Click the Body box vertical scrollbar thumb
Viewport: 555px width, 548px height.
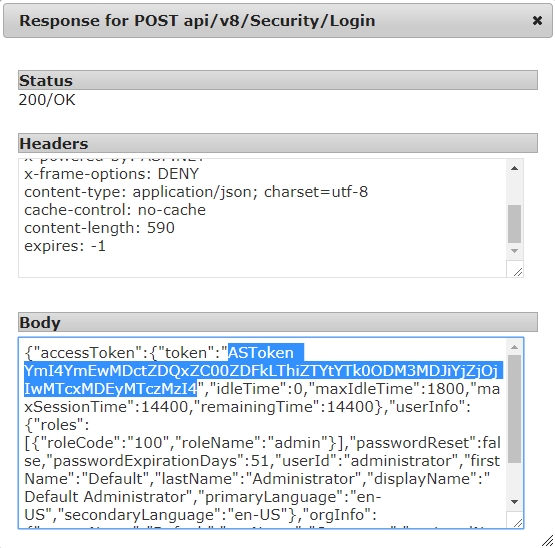click(x=514, y=409)
